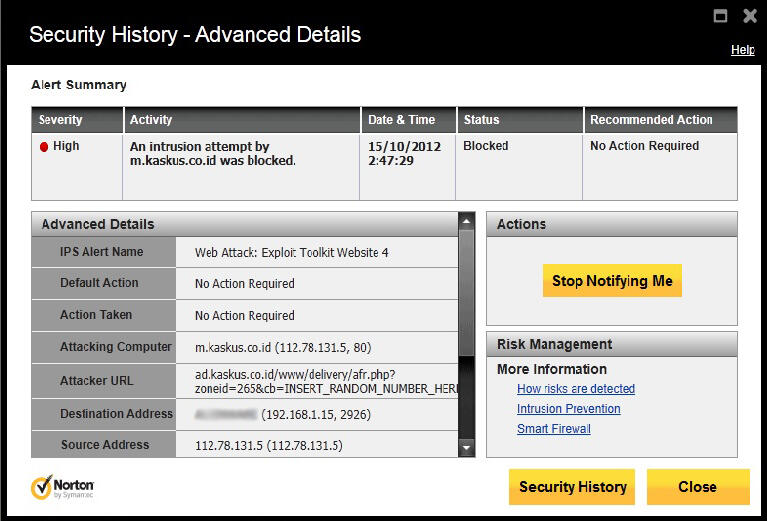Select the Default Action value No Action Required
Viewport: 767px width, 521px height.
[245, 284]
